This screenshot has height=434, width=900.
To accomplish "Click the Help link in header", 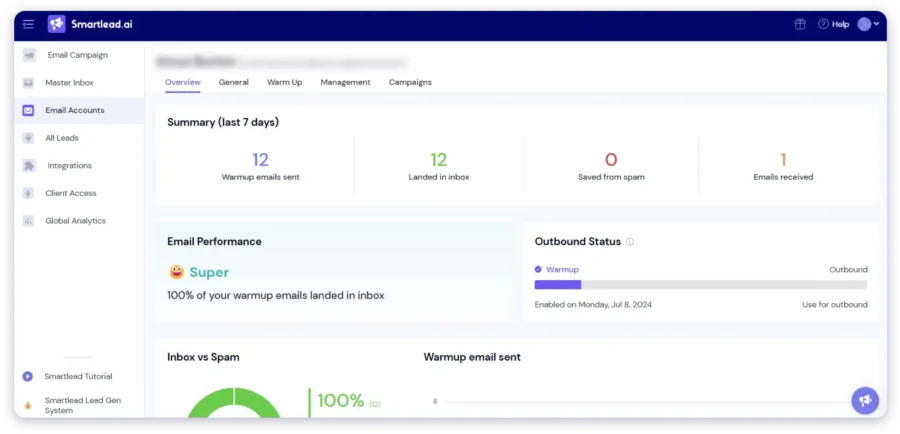I will [833, 24].
